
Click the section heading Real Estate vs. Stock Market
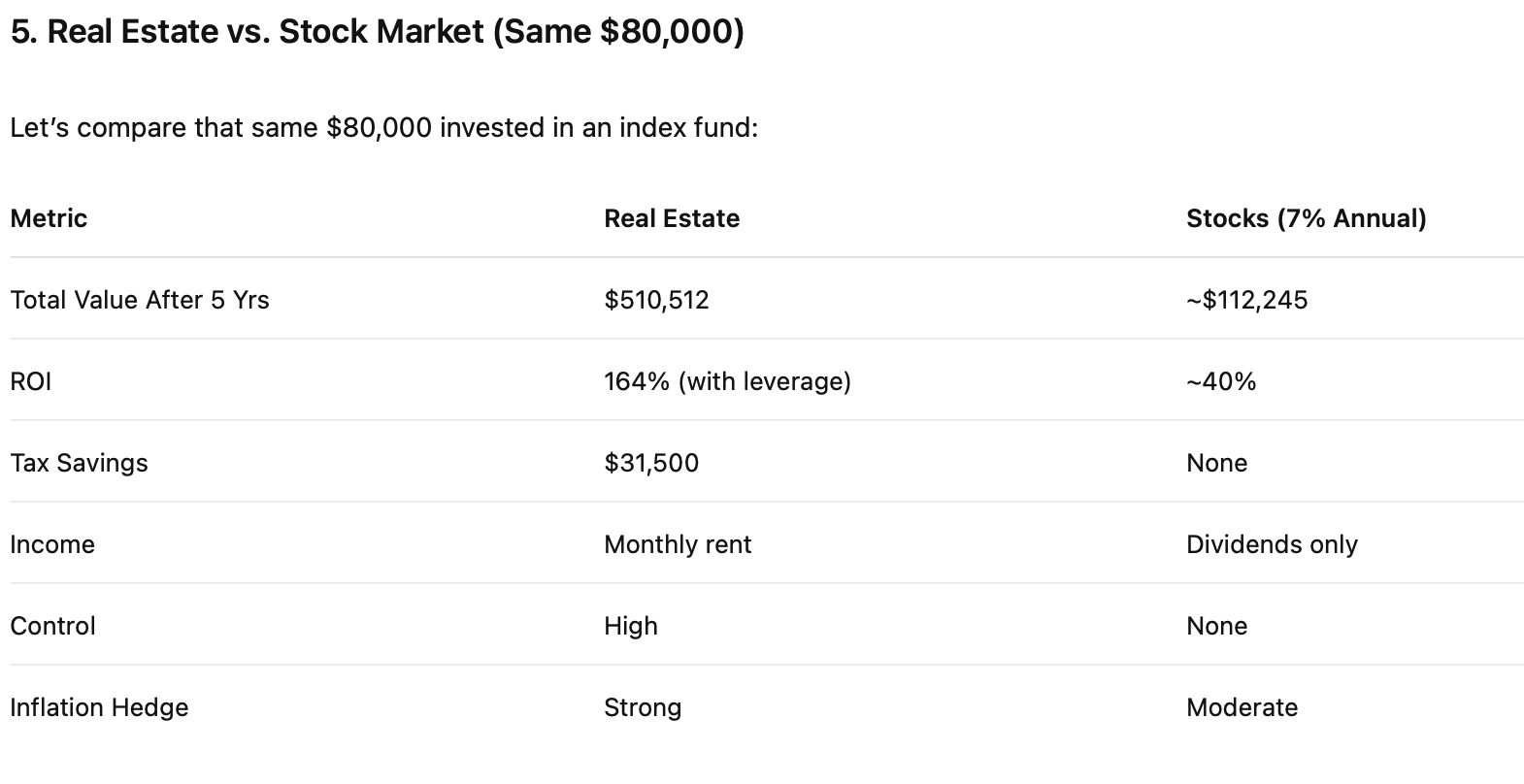[x=378, y=32]
